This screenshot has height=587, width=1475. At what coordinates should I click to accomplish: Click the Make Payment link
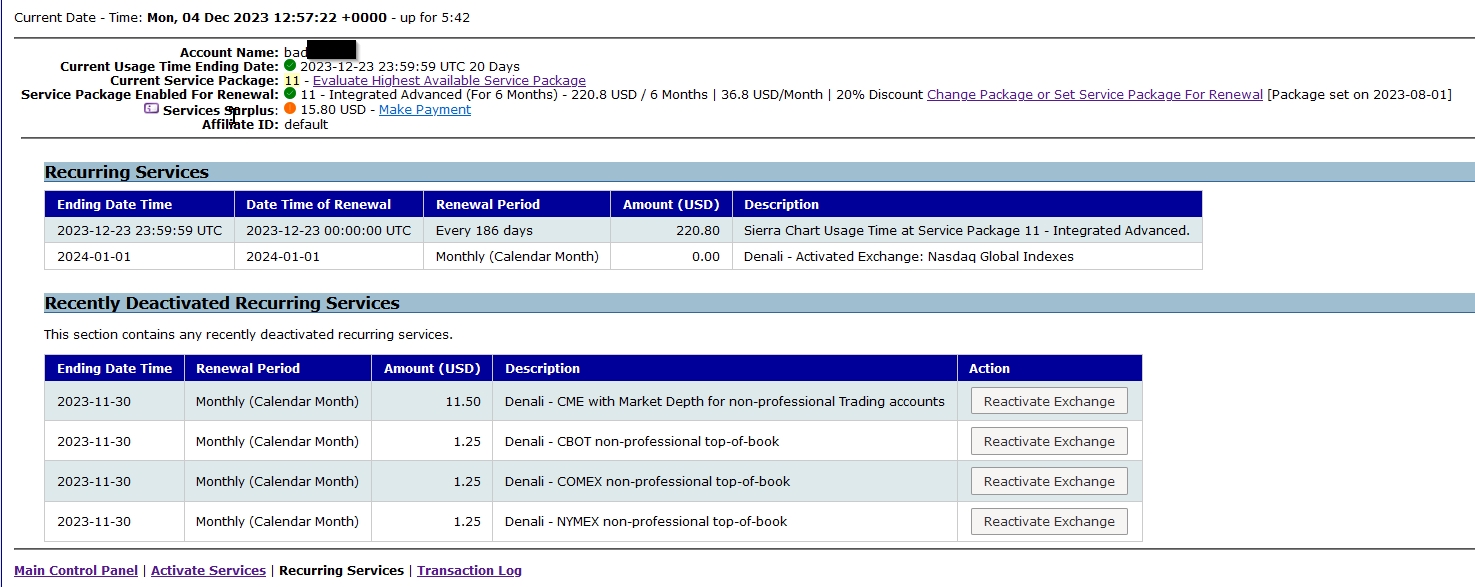(425, 109)
